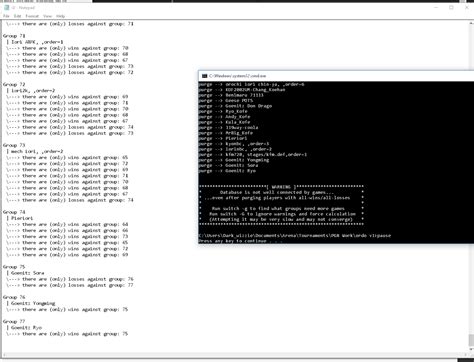Screen dimensions: 474x362
Task: Open the Help menu in Notepad
Action: pyautogui.click(x=60, y=16)
